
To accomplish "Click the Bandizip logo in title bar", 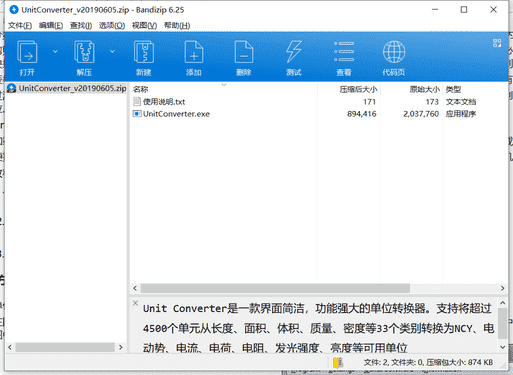I will click(14, 10).
